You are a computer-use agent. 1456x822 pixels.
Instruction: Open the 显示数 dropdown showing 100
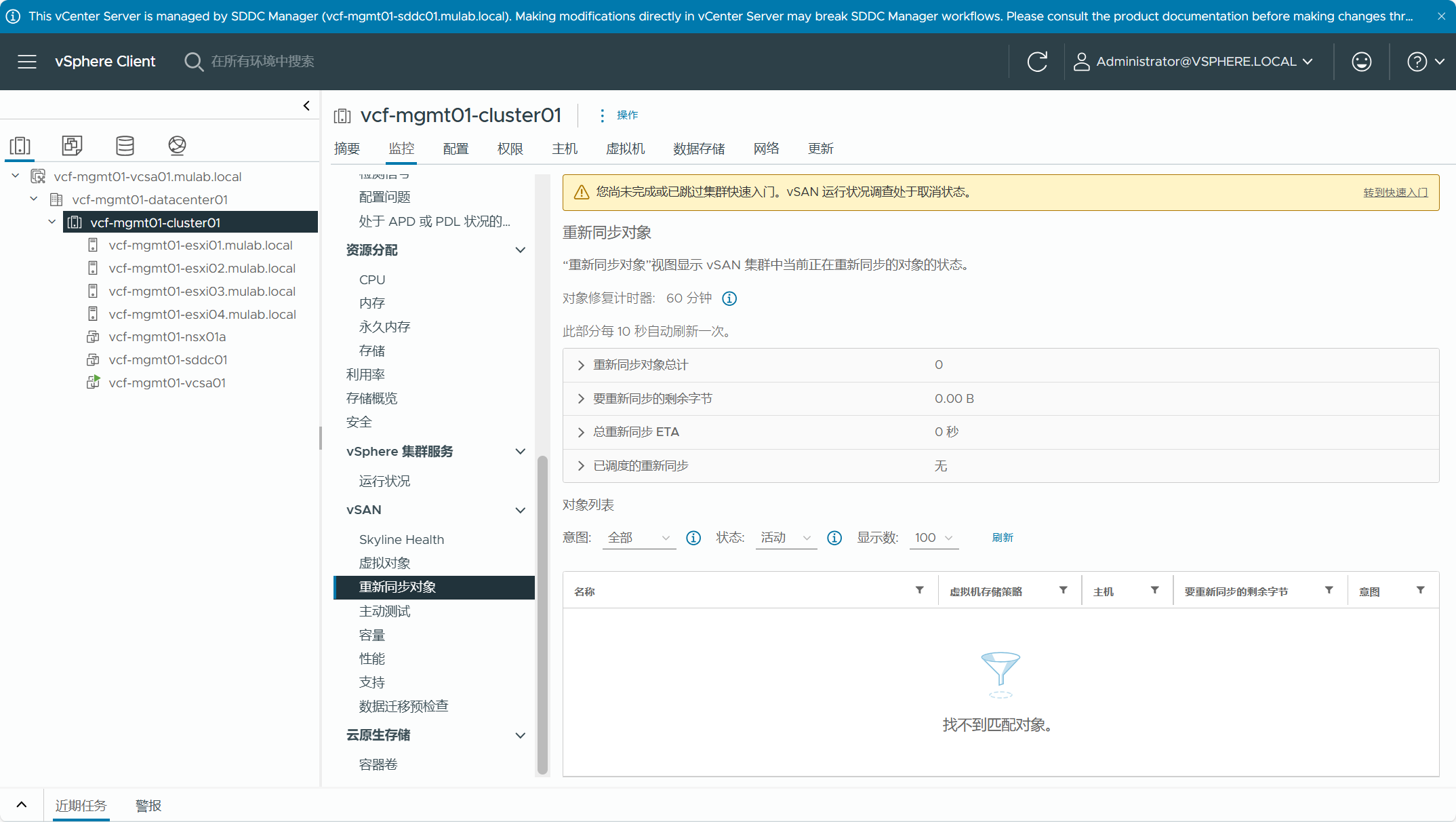click(933, 538)
